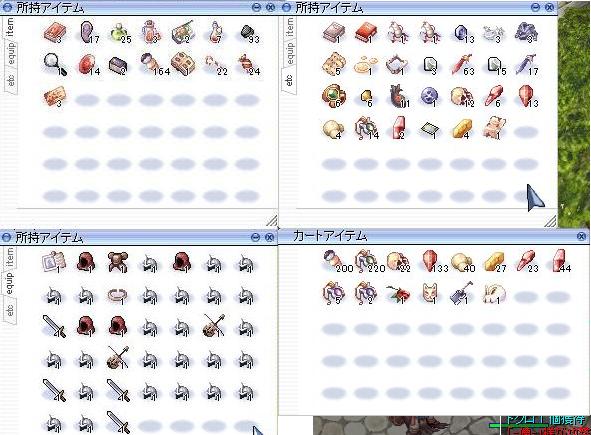Click resize grip of top-right inventory window
Viewport: 591px width, 435px height.
click(x=550, y=221)
